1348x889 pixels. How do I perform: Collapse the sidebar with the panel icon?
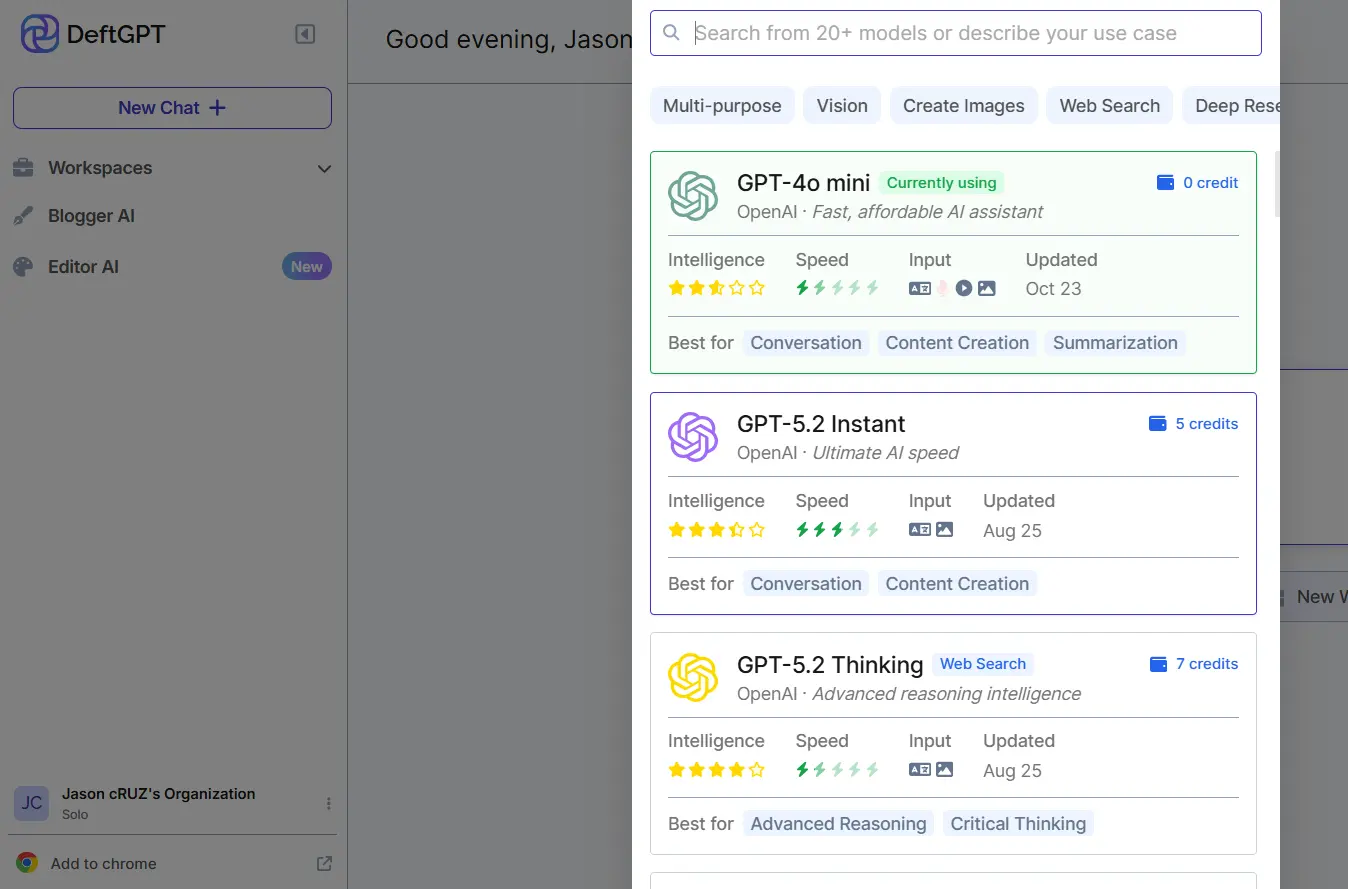coord(305,35)
